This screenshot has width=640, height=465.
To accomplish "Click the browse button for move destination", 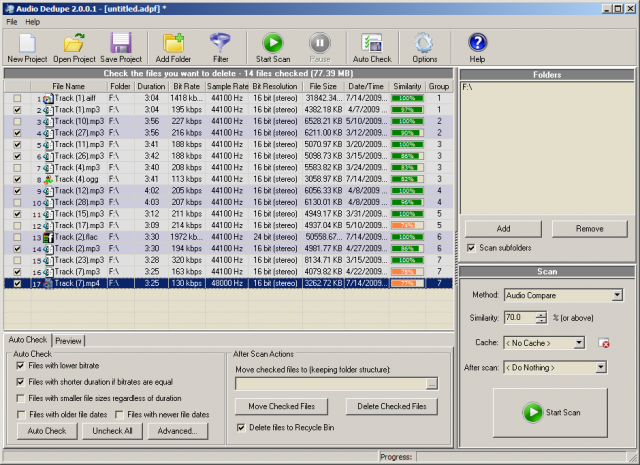I will pos(432,383).
